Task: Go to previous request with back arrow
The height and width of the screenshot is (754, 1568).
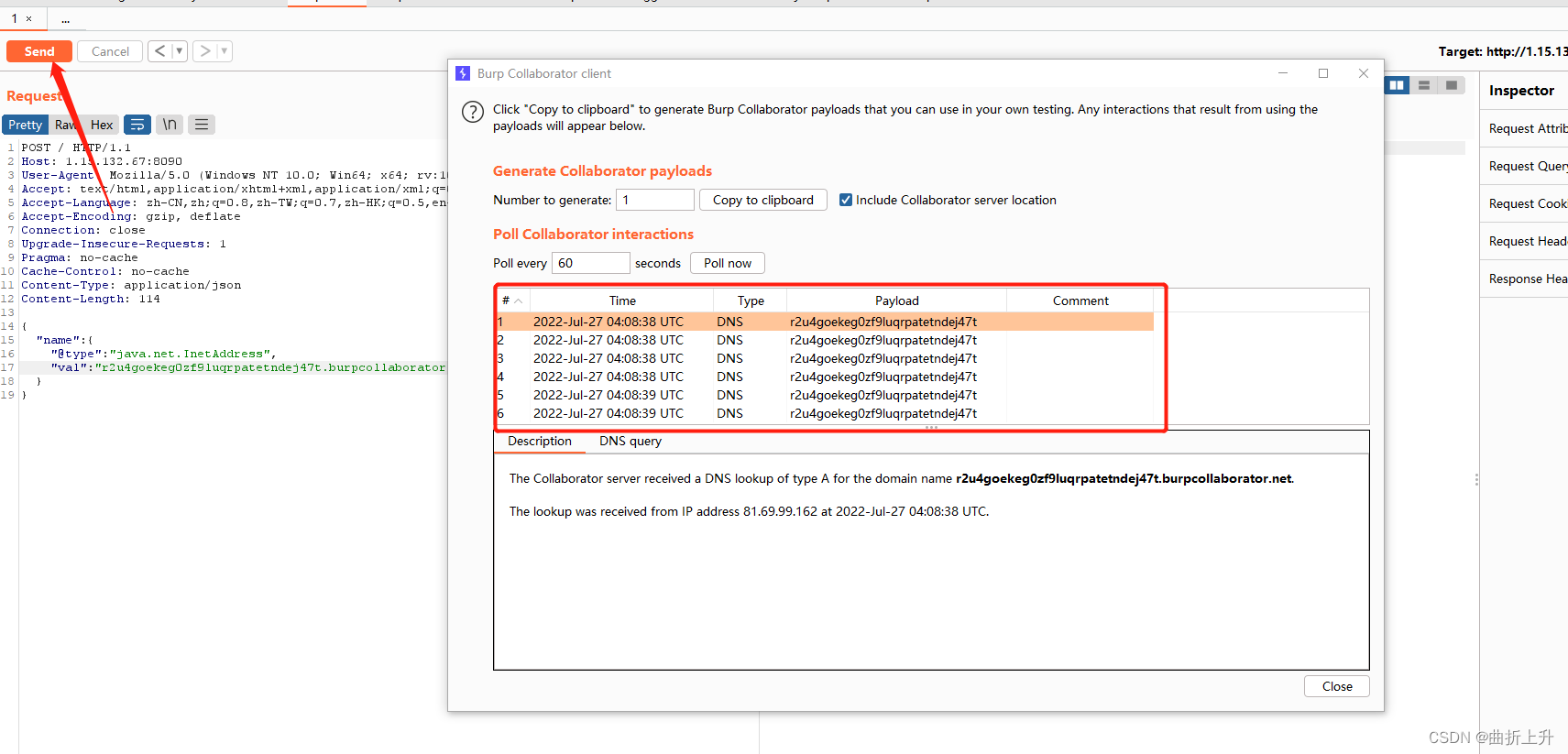Action: (159, 51)
